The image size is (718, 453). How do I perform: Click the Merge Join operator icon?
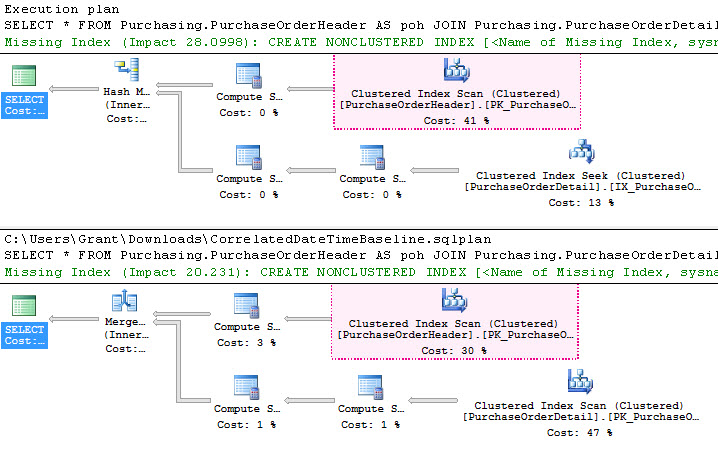coord(125,300)
